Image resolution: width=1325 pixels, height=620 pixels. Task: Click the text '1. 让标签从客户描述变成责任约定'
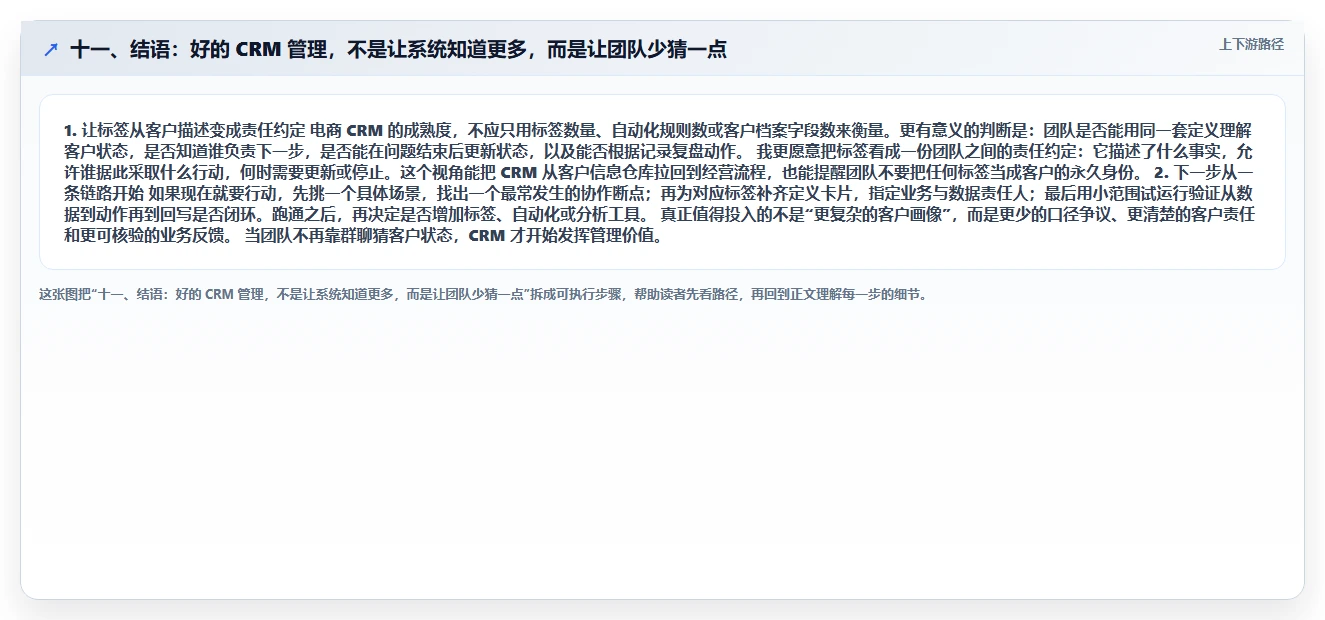tap(185, 130)
